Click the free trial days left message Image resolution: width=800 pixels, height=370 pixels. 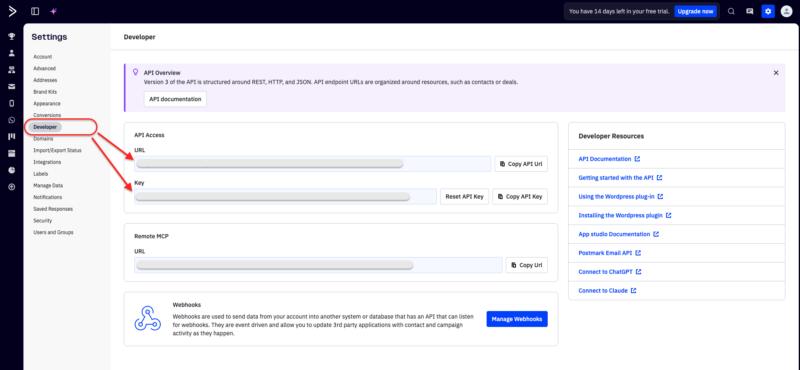click(x=619, y=11)
